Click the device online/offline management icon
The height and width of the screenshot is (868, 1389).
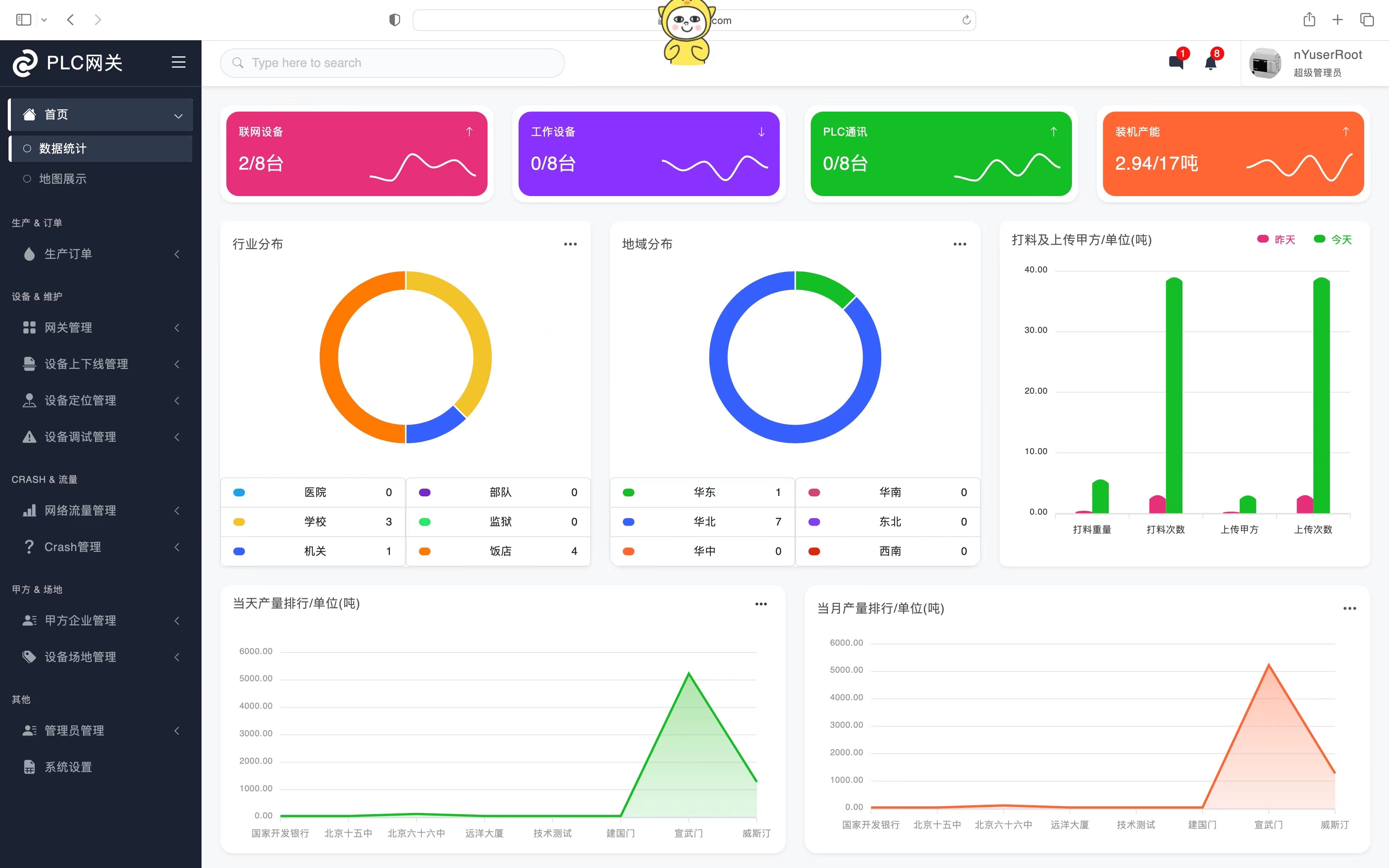[27, 364]
